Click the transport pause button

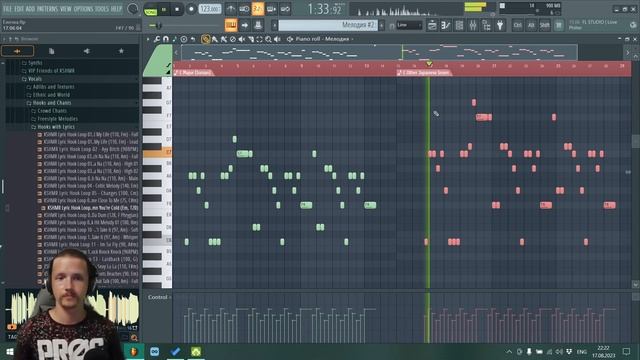[x=164, y=9]
